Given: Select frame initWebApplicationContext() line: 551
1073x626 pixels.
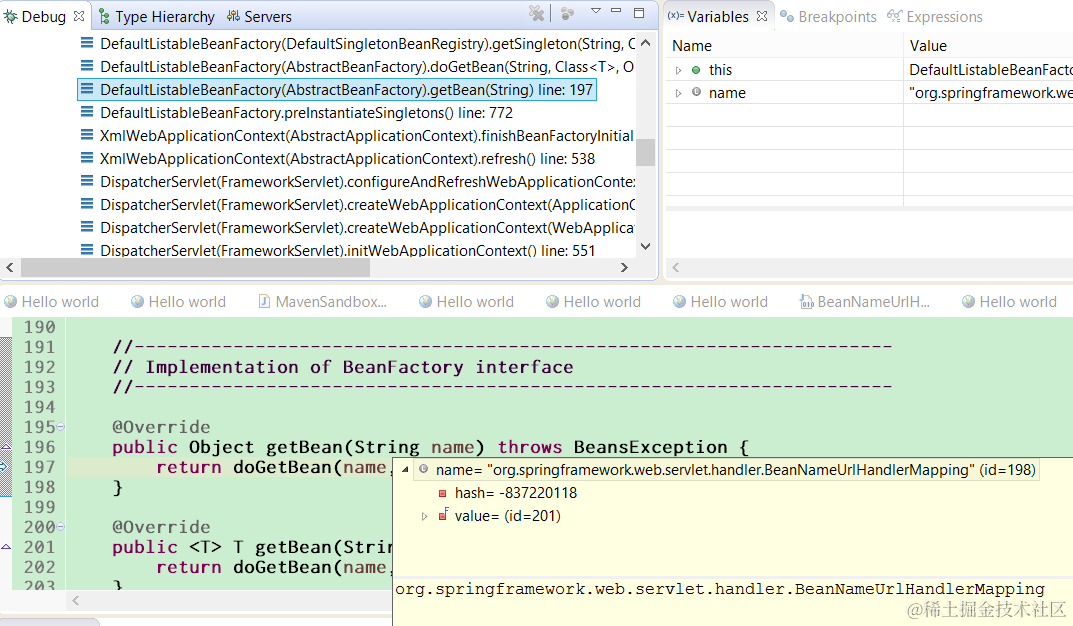Looking at the screenshot, I should (x=347, y=250).
